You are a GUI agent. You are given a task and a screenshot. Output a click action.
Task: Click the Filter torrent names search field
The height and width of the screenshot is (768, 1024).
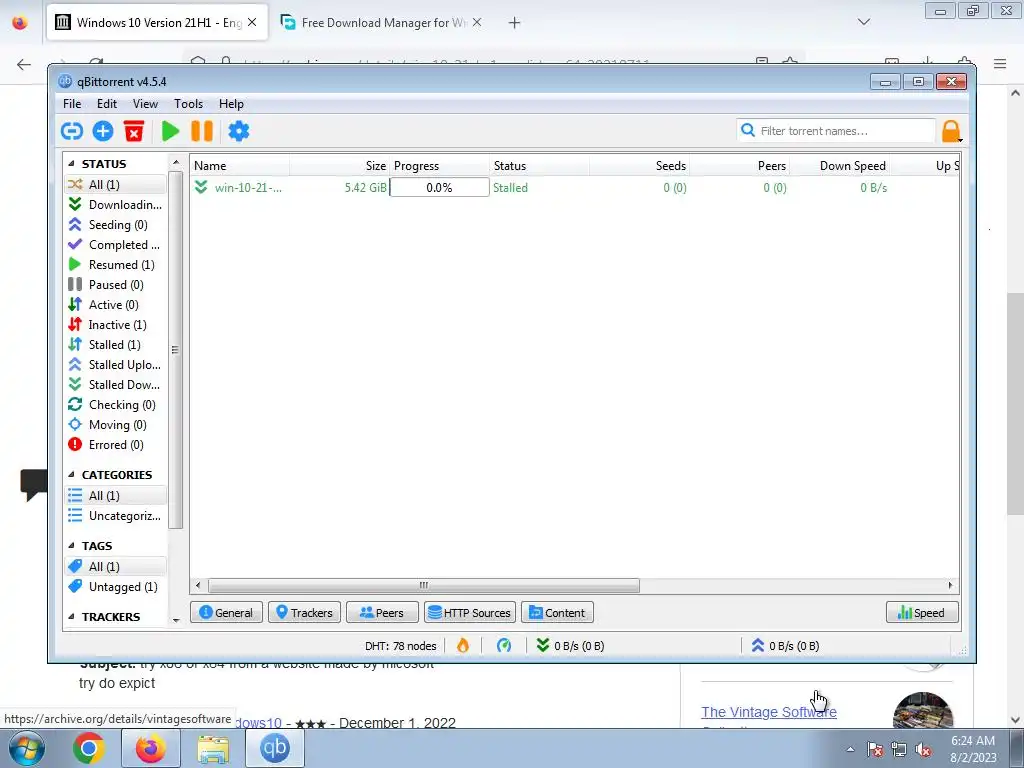point(837,131)
